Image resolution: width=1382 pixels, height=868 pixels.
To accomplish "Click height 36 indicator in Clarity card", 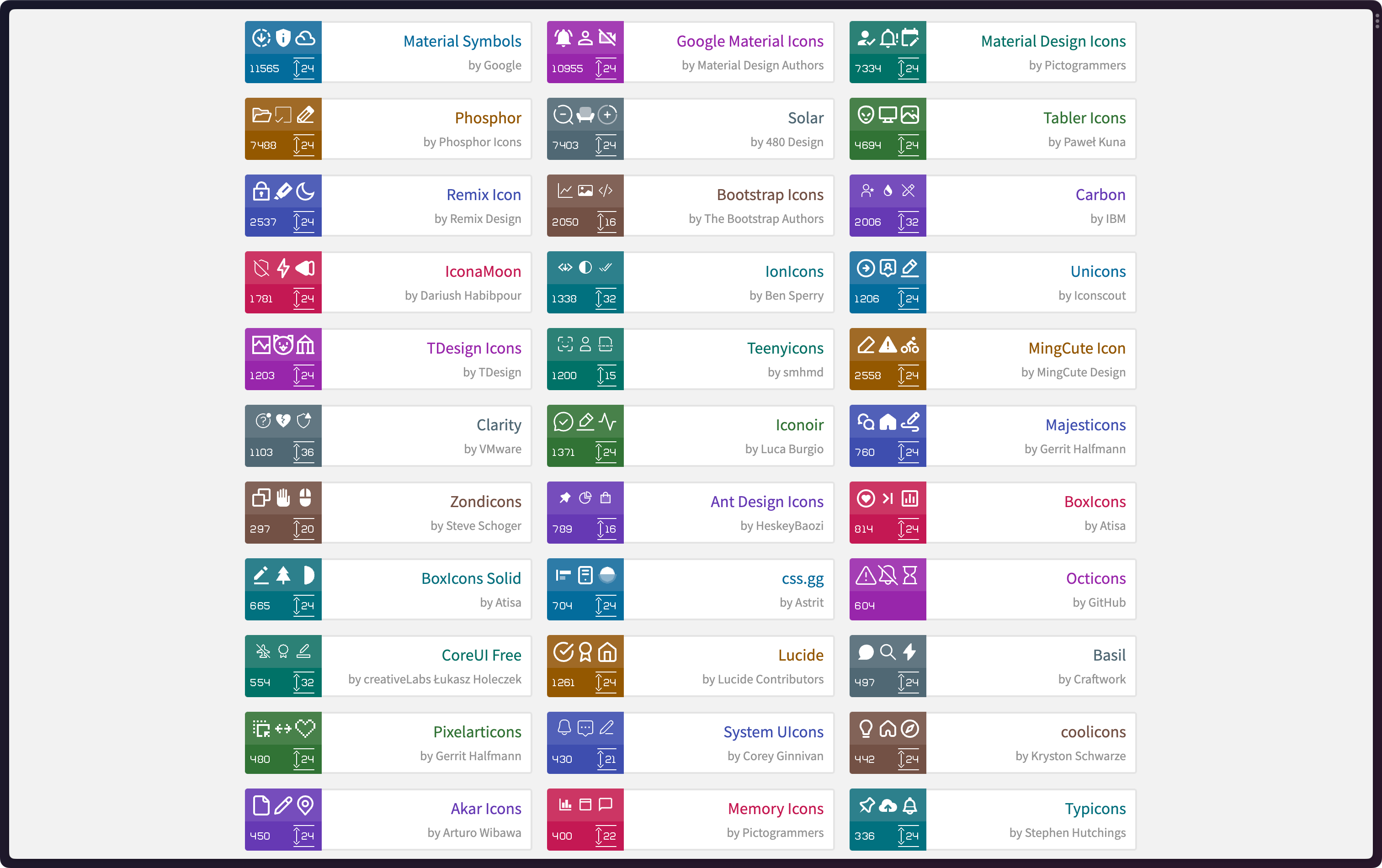I will click(x=303, y=452).
